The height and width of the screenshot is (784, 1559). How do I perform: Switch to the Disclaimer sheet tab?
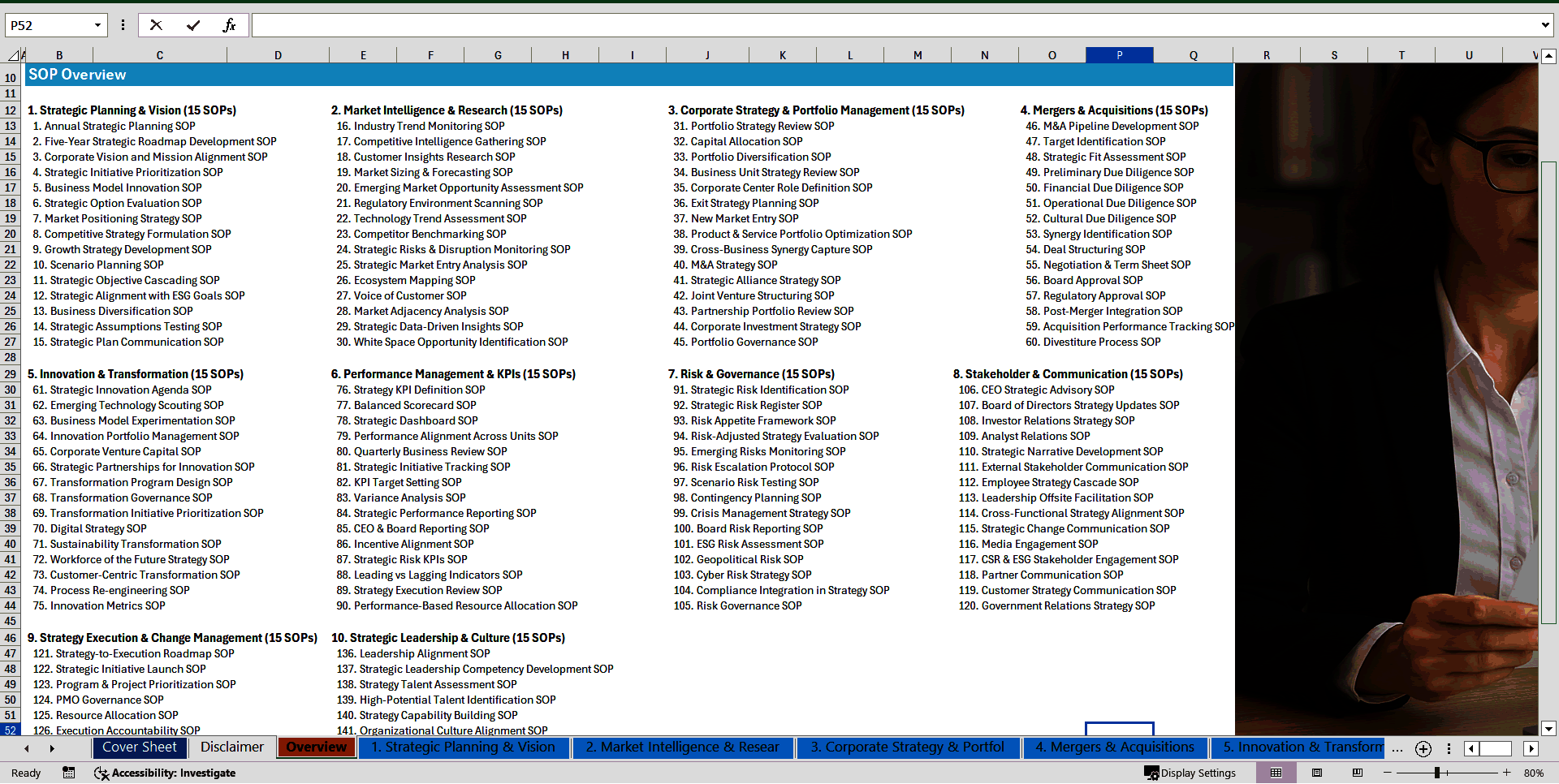(232, 747)
